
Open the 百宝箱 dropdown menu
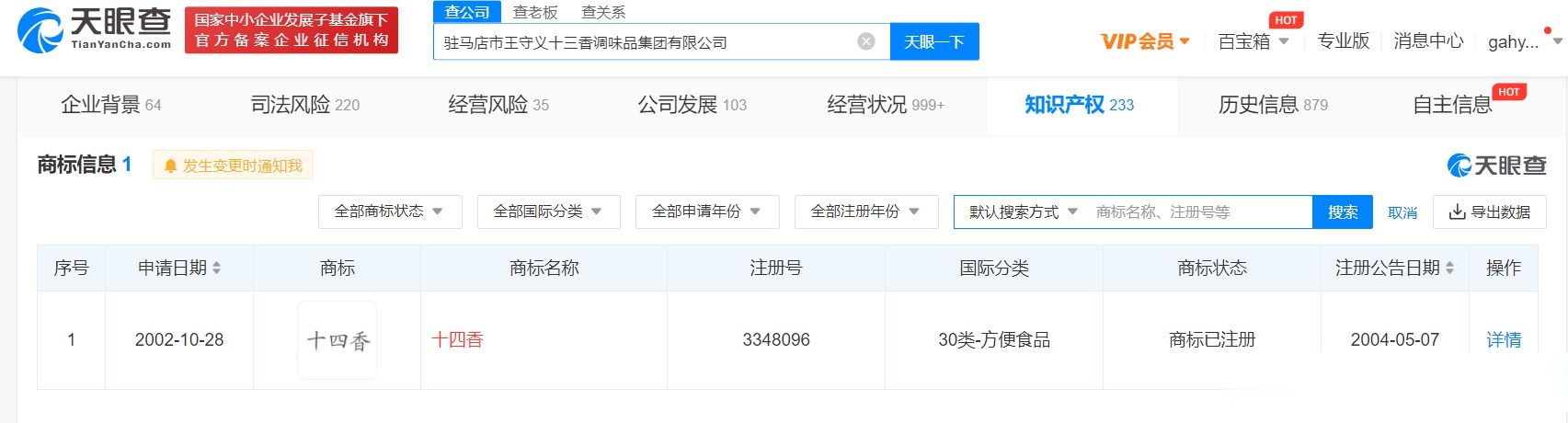1253,41
